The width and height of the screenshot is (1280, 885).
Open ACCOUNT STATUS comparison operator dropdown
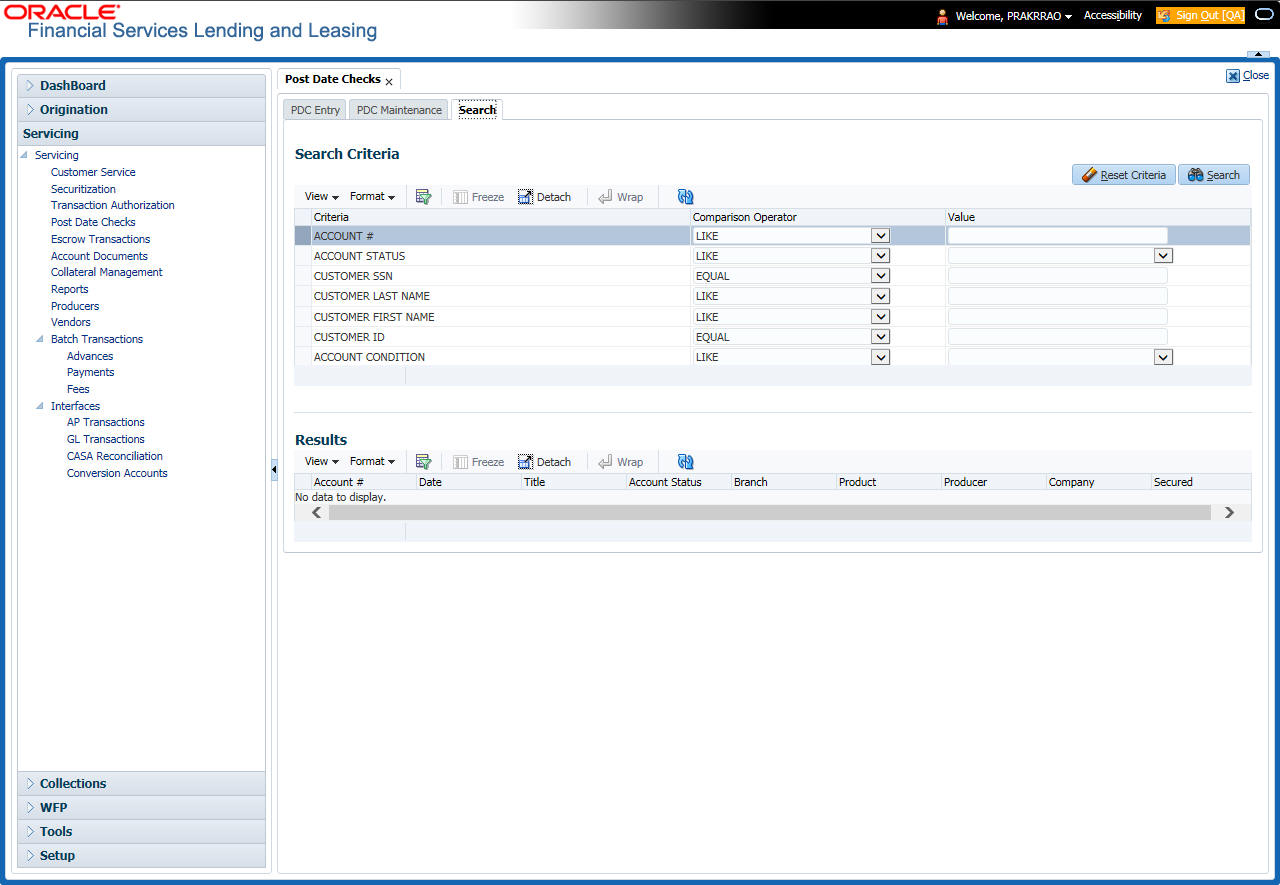880,256
